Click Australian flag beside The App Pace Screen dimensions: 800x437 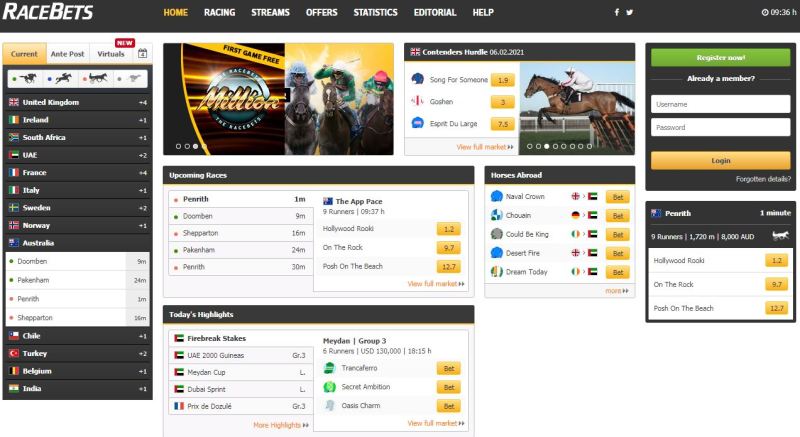[x=328, y=201]
